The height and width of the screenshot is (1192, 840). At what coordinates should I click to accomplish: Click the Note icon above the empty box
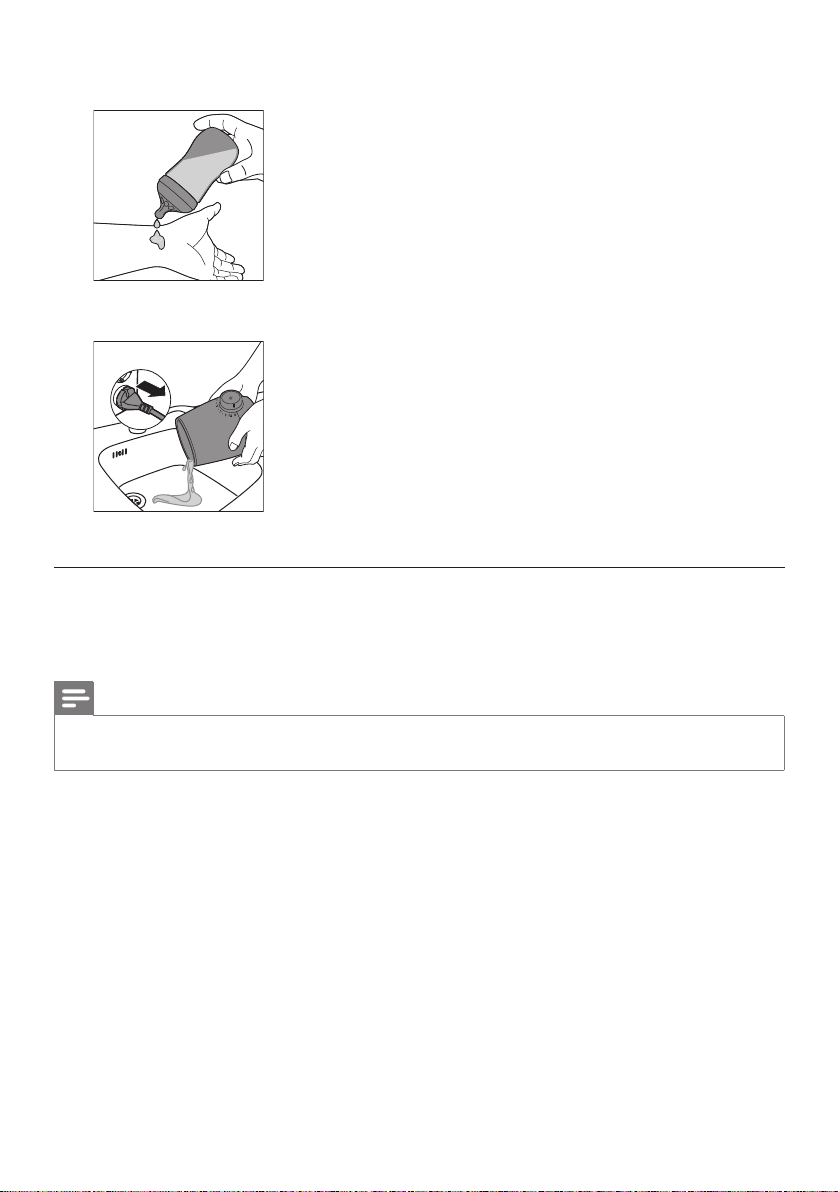click(x=74, y=698)
